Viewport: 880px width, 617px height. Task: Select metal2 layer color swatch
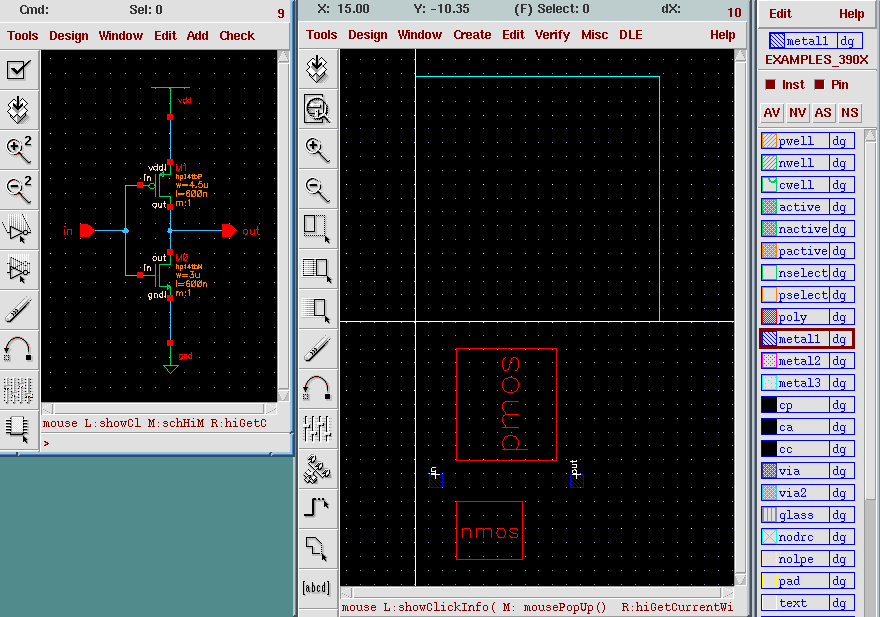coord(769,361)
